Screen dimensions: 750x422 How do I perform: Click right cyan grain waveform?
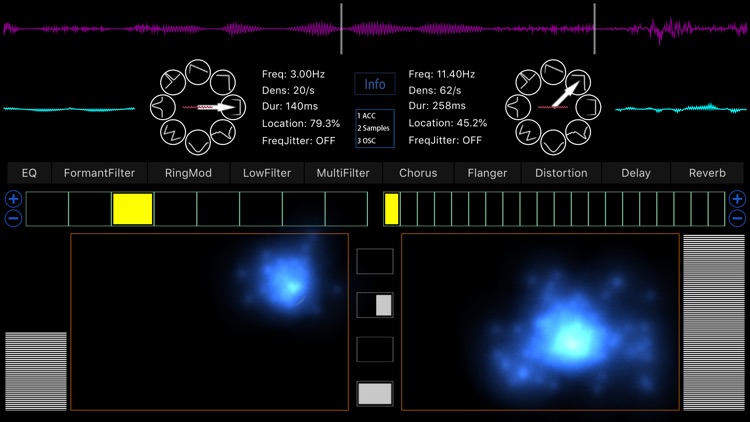click(x=681, y=109)
